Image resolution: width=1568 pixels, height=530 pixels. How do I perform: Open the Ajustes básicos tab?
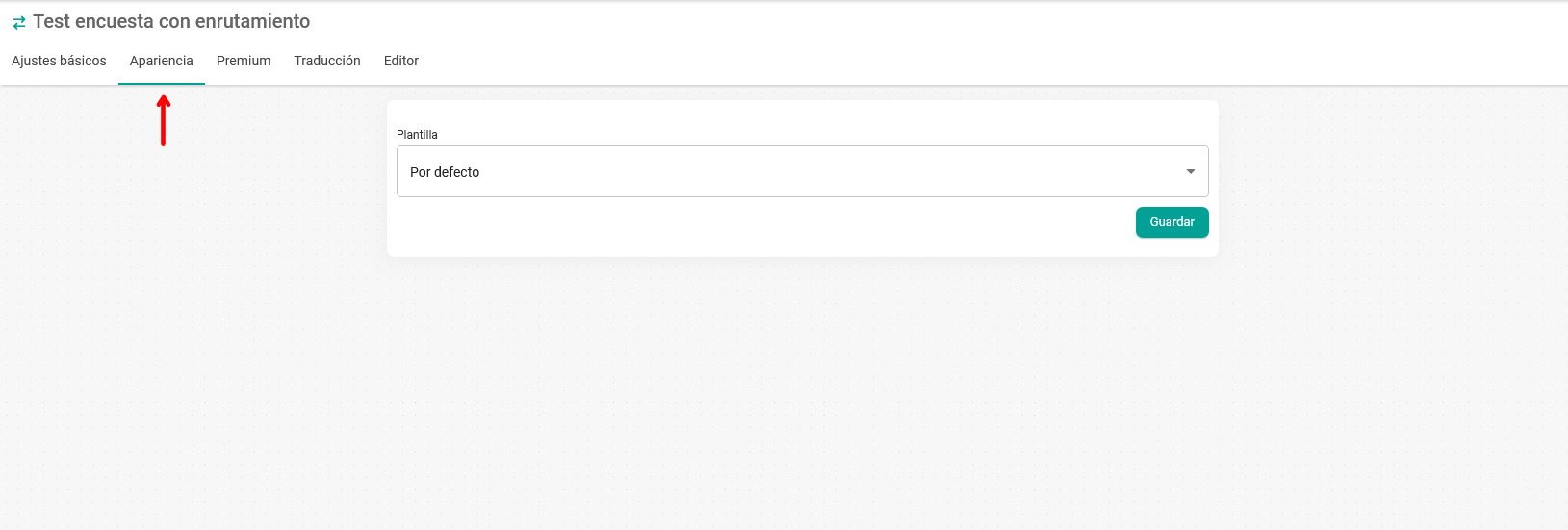[59, 61]
